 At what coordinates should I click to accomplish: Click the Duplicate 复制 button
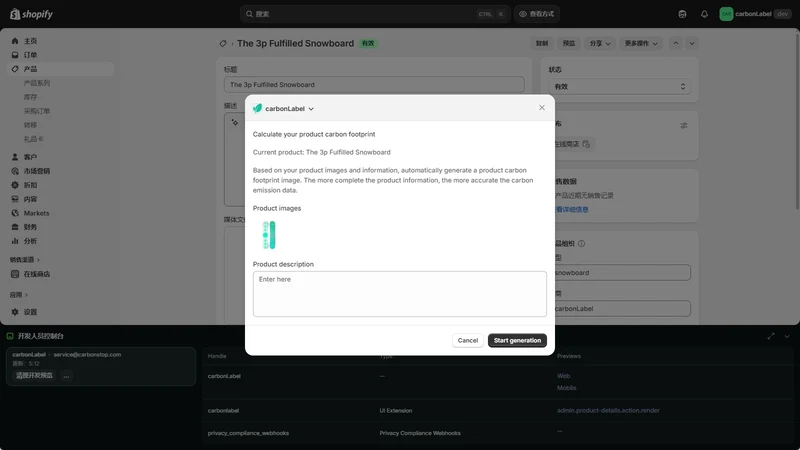542,43
